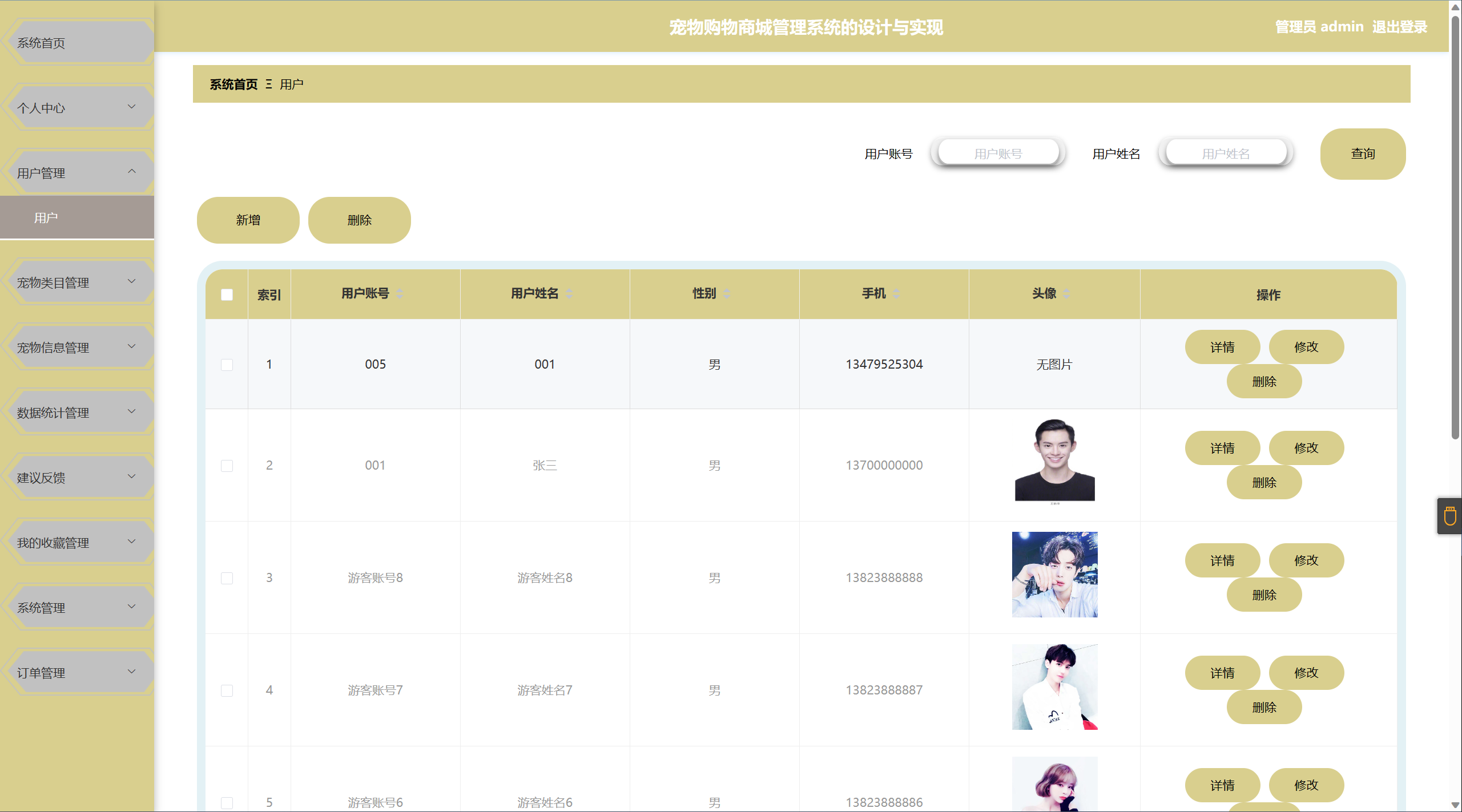
Task: Expand the 订单管理 chevron
Action: pyautogui.click(x=132, y=672)
